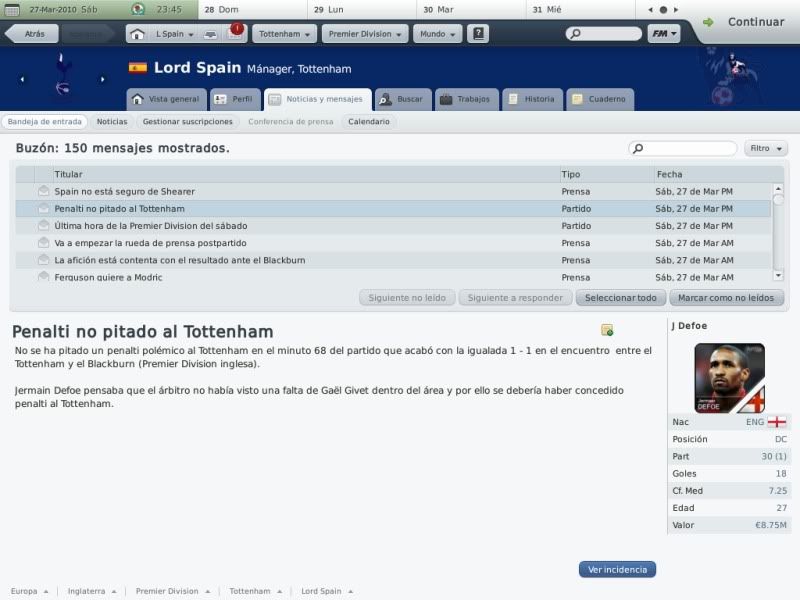Expand the Inglaterra breadcrumb at the bottom
This screenshot has height=600, width=800.
(92, 591)
